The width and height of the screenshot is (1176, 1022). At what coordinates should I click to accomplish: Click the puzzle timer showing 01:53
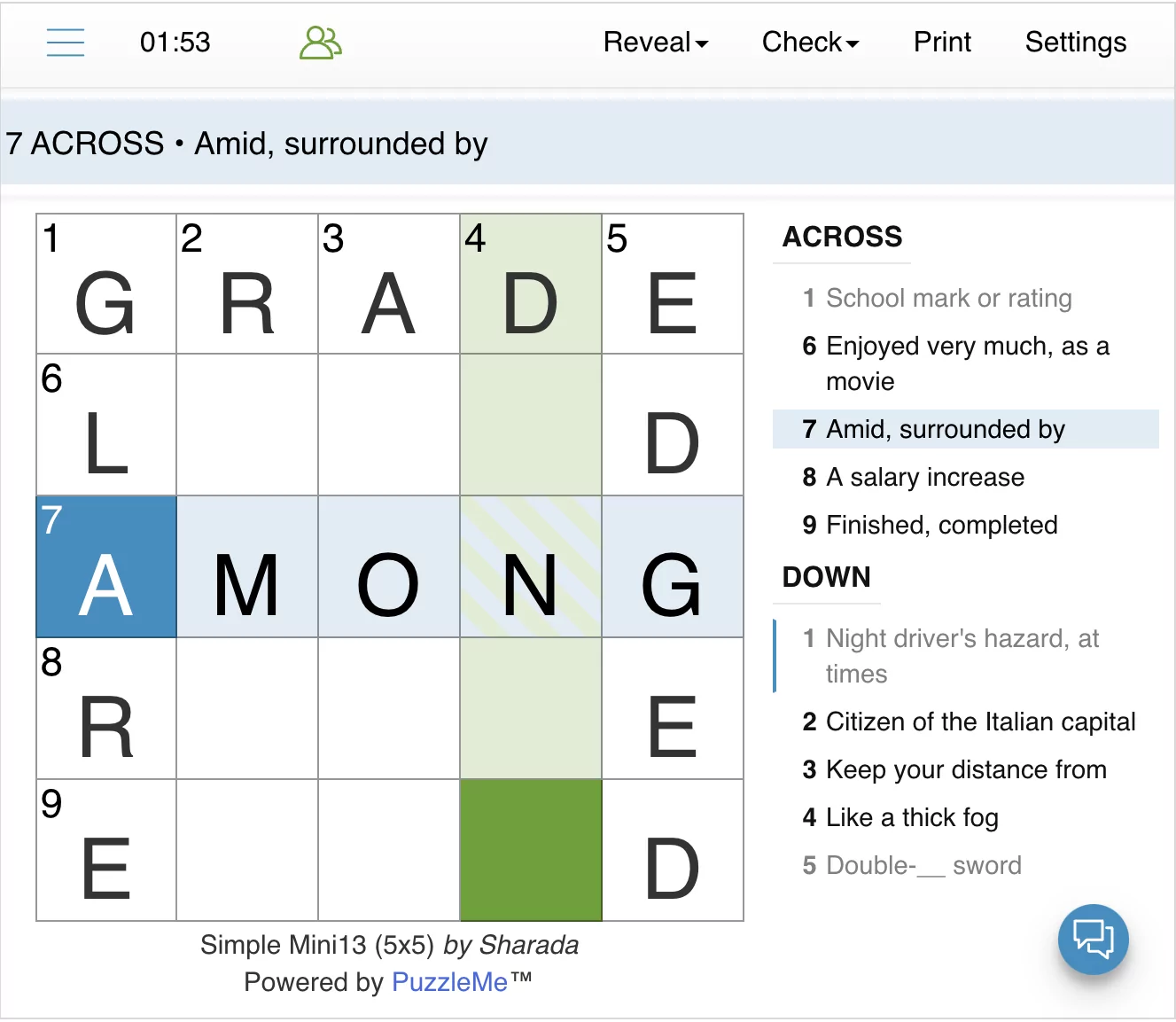click(175, 43)
